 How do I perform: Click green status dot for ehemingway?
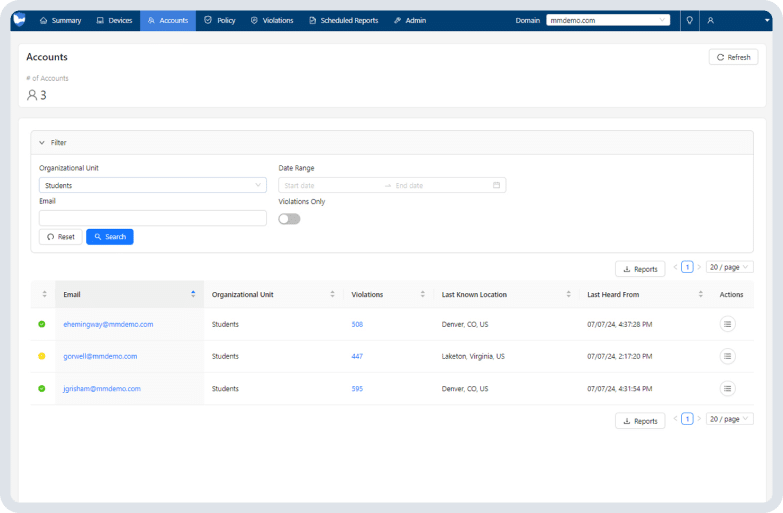(42, 324)
